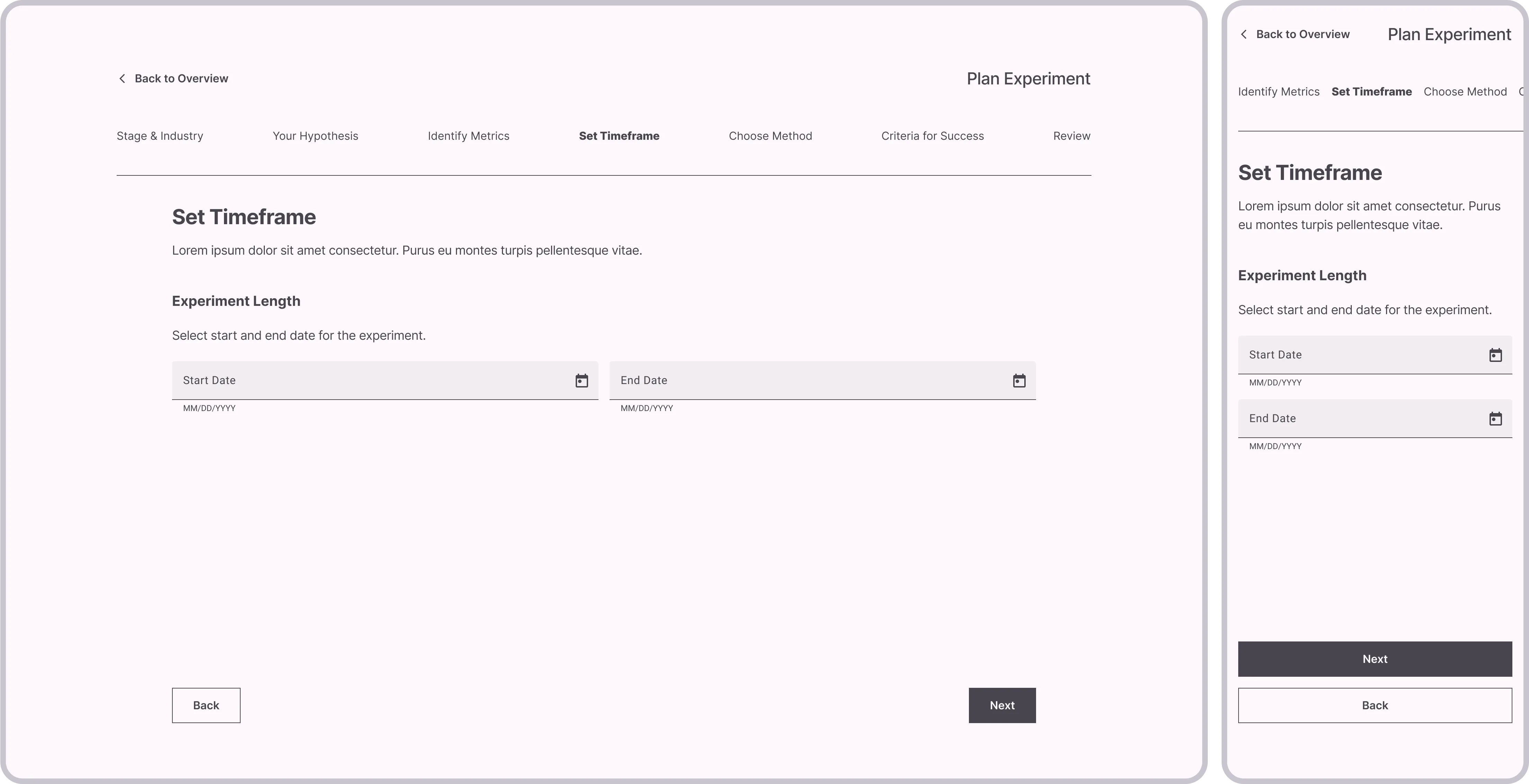Select Set Timeframe in the mobile stepper
Viewport: 1529px width, 784px height.
[x=1372, y=91]
